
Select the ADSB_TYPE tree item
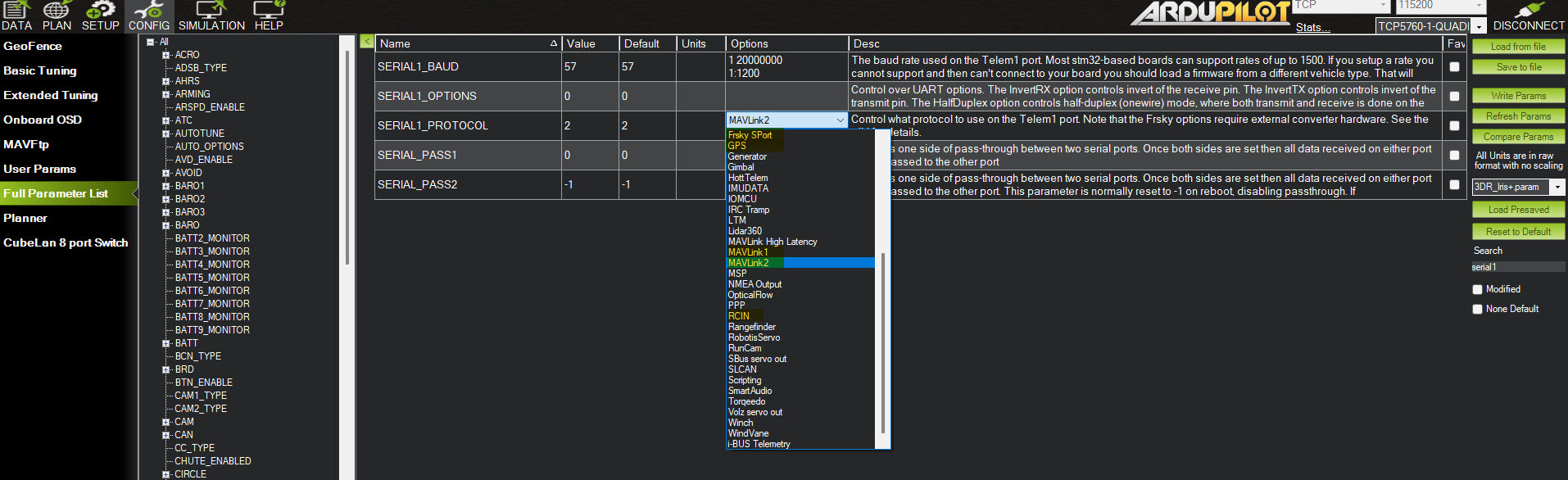point(201,68)
